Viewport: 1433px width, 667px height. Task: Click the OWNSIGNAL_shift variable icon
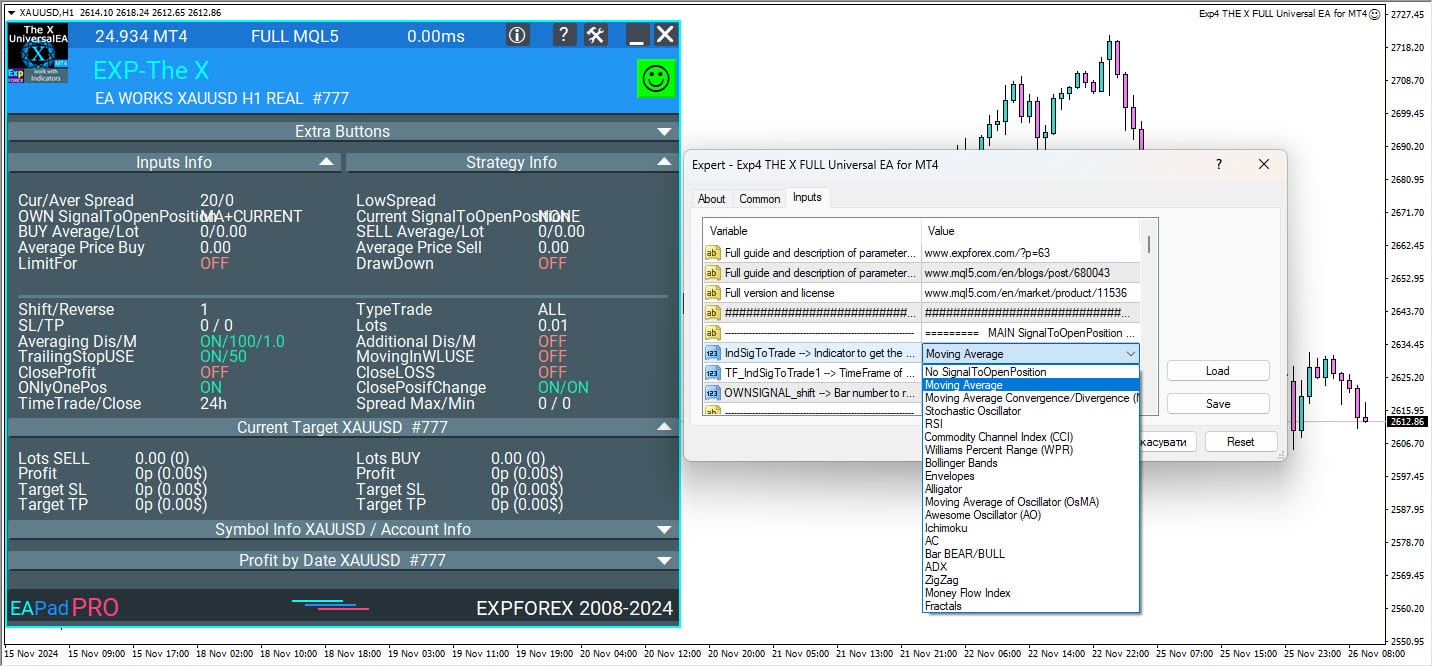713,393
